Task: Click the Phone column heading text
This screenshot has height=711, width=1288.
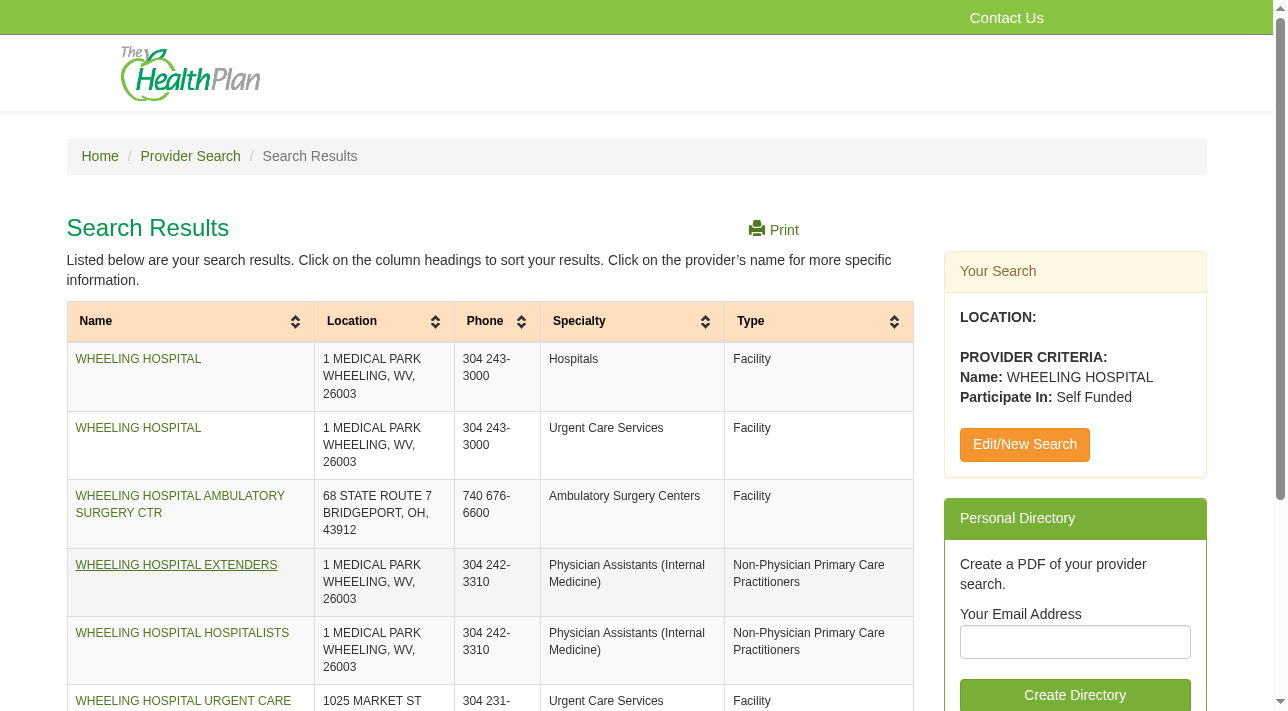Action: pyautogui.click(x=485, y=321)
